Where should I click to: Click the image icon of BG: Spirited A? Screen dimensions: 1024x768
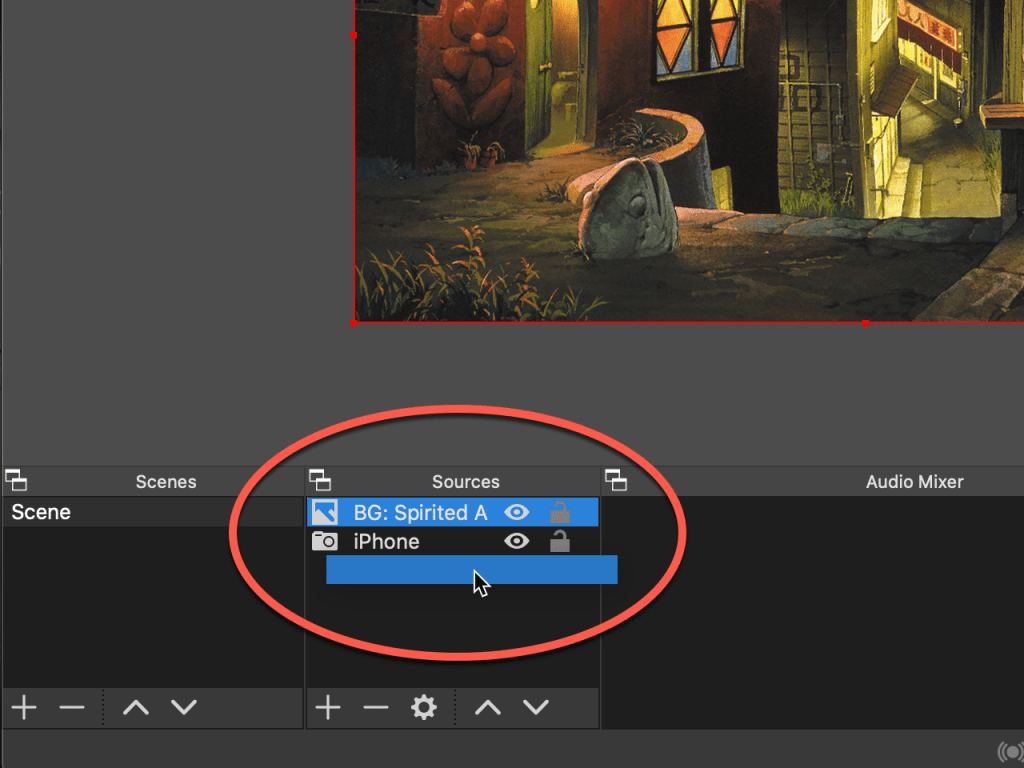point(325,513)
